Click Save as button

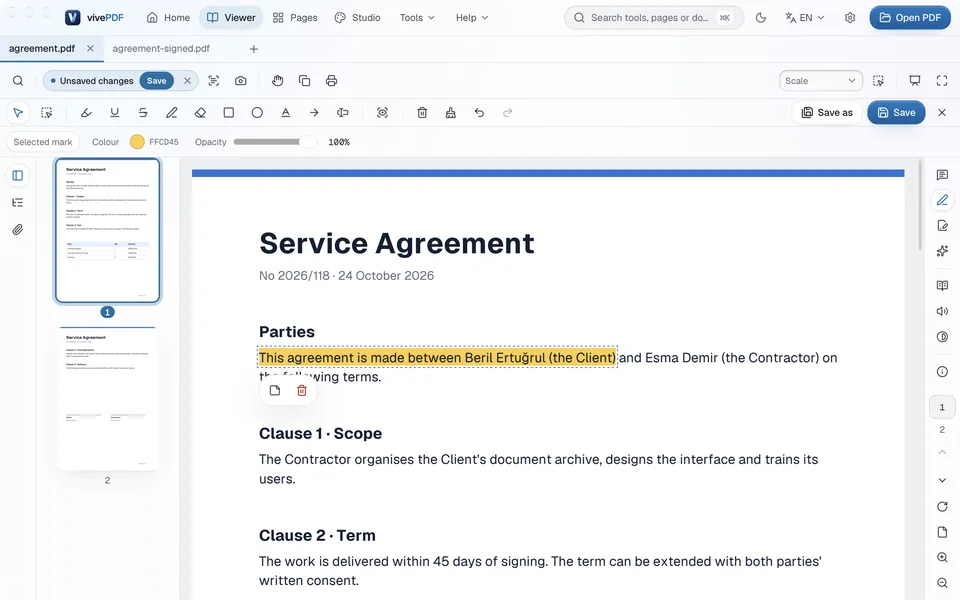coord(827,113)
